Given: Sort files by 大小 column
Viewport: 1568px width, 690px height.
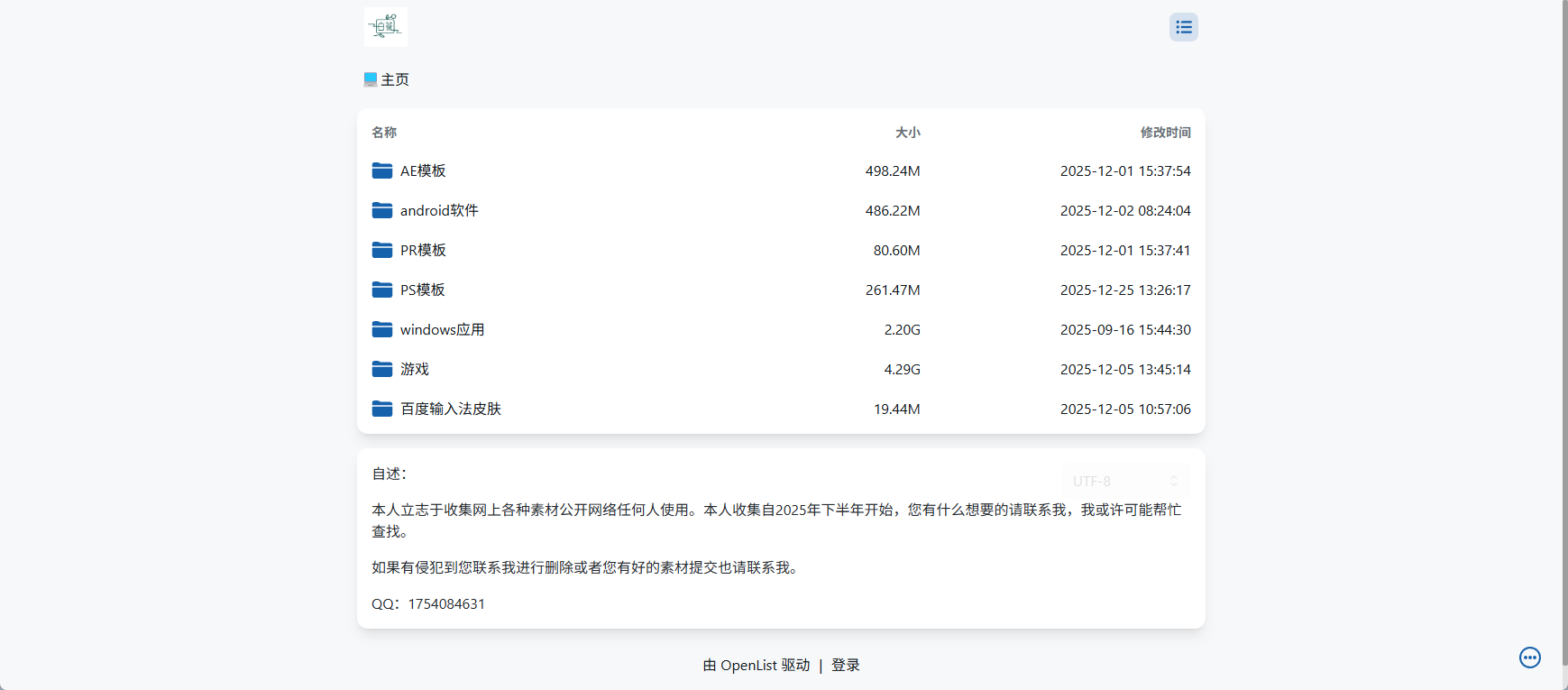Looking at the screenshot, I should pyautogui.click(x=907, y=133).
